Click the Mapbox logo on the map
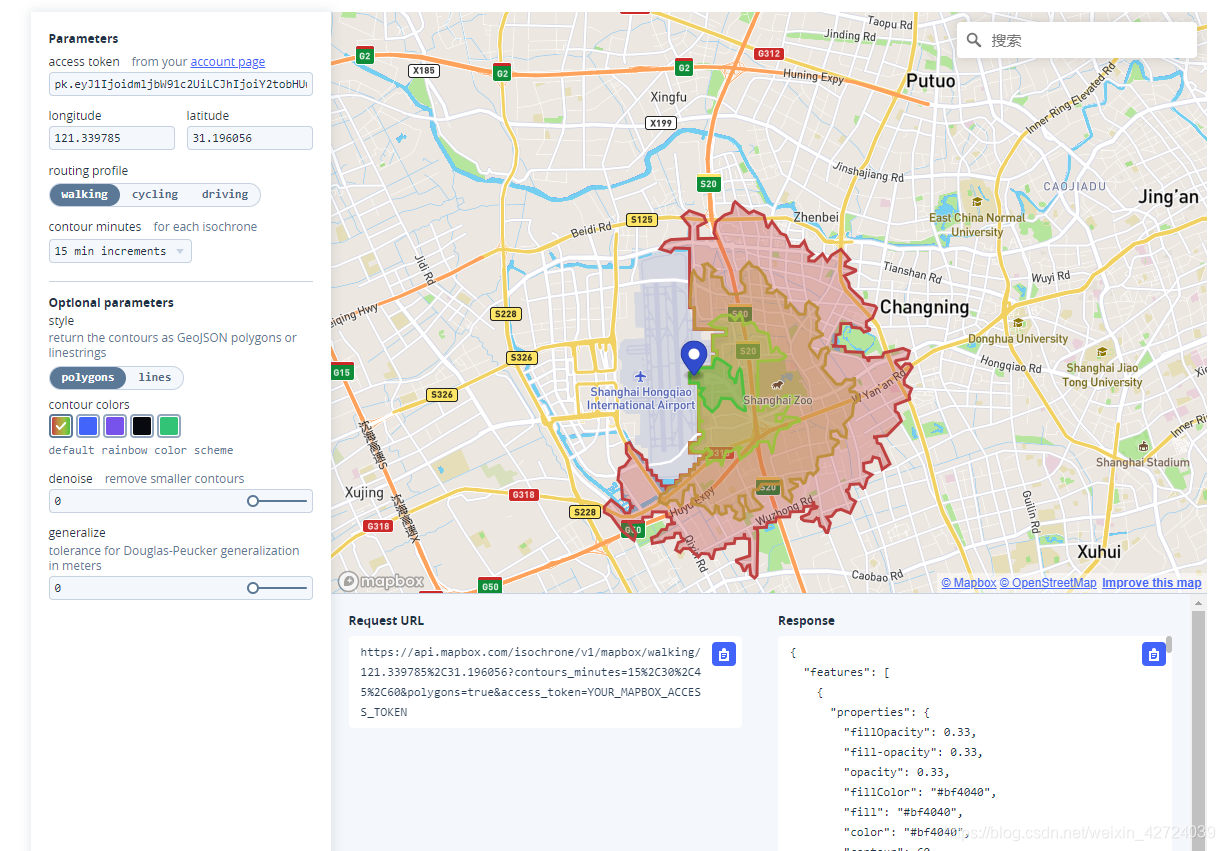This screenshot has height=851, width=1225. point(381,581)
